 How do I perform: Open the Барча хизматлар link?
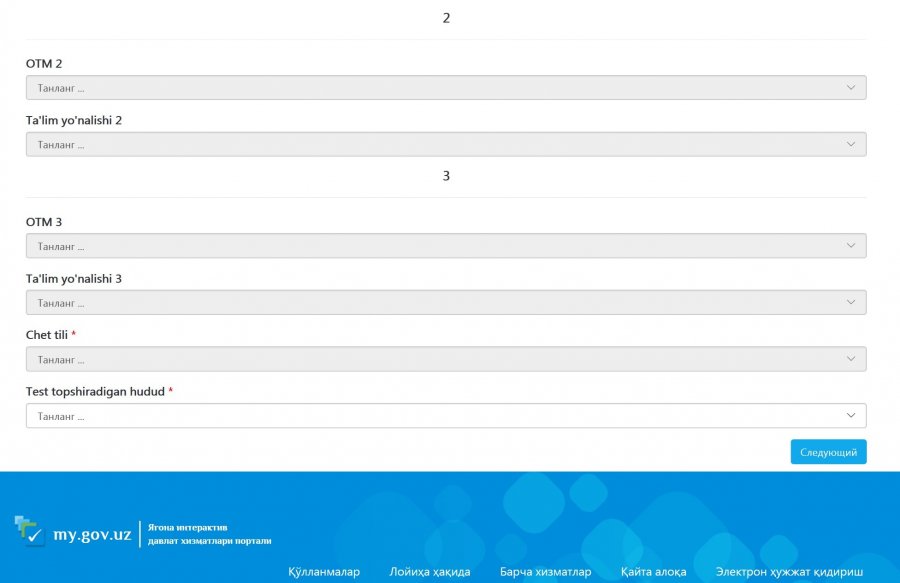545,572
